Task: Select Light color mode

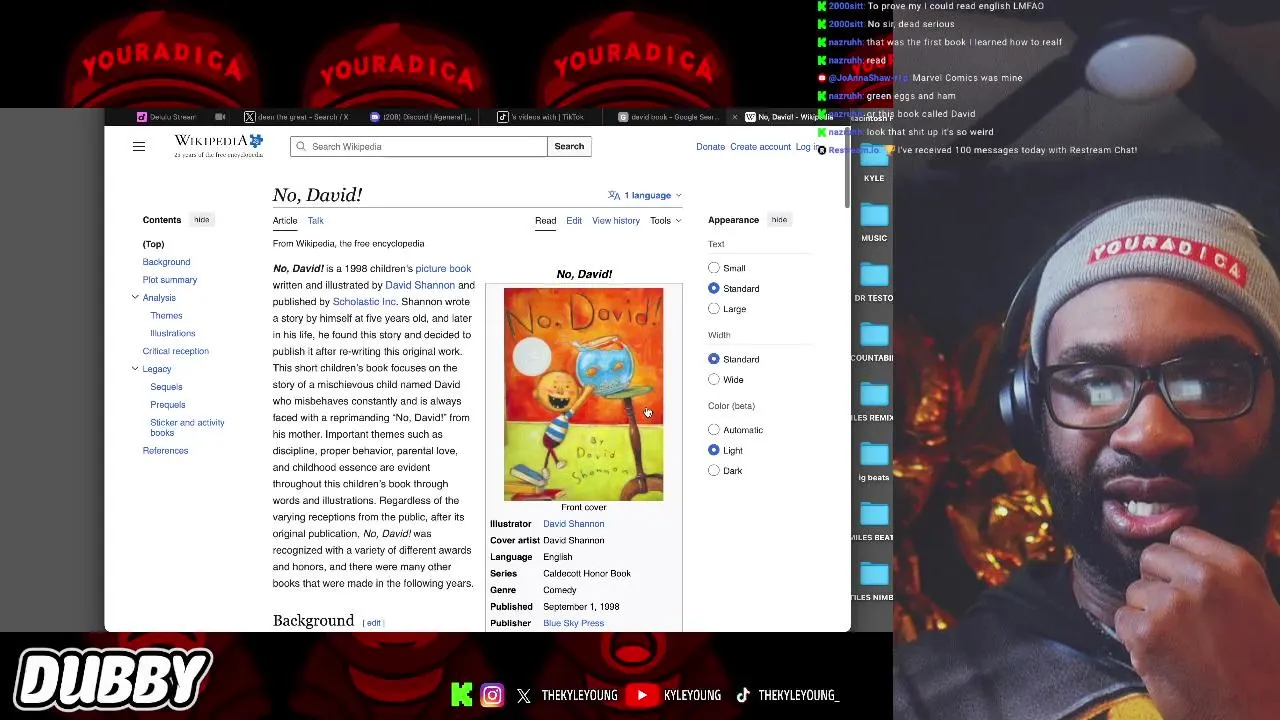Action: pyautogui.click(x=714, y=450)
